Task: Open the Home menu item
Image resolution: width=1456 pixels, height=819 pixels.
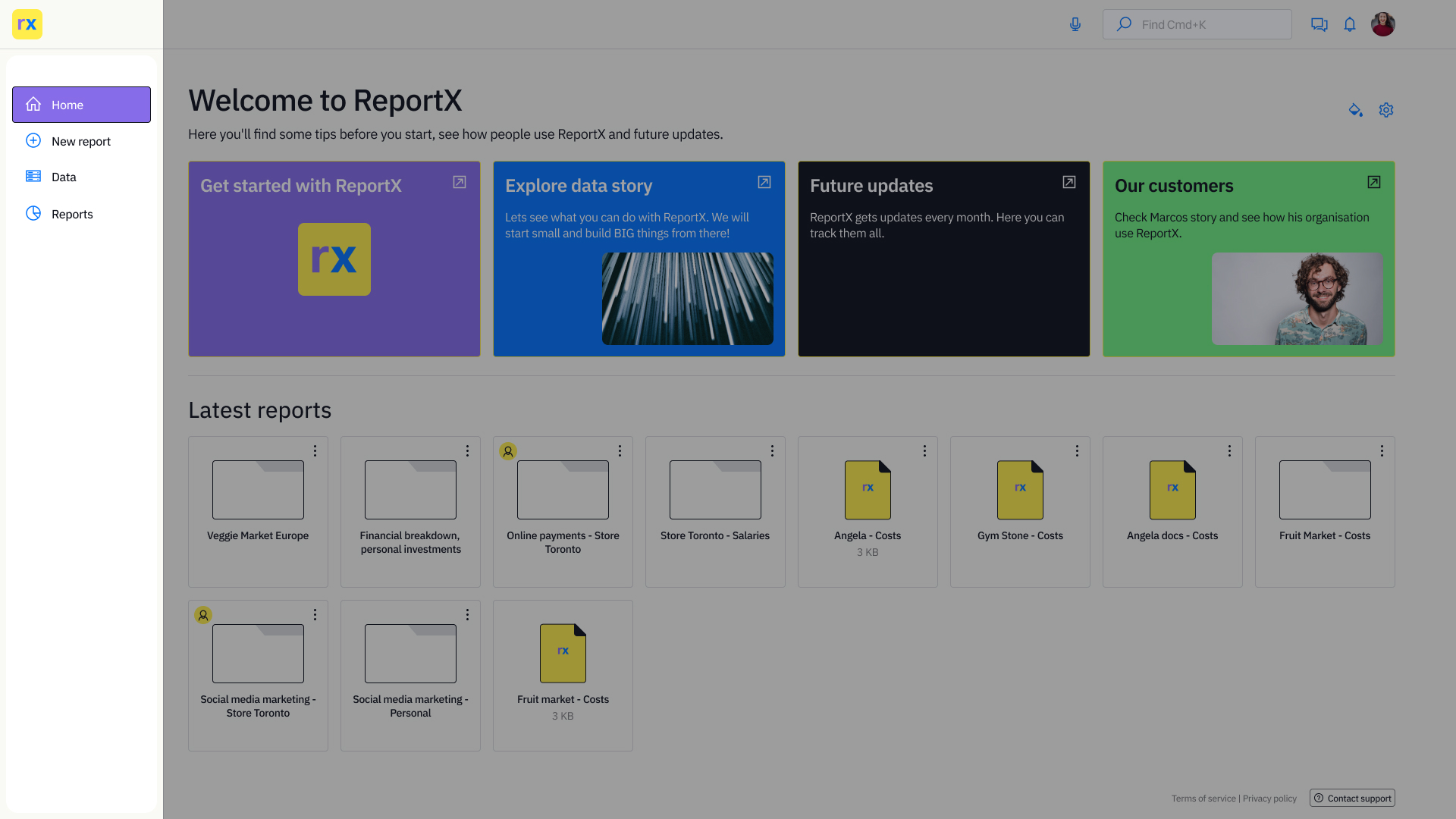Action: pyautogui.click(x=81, y=105)
